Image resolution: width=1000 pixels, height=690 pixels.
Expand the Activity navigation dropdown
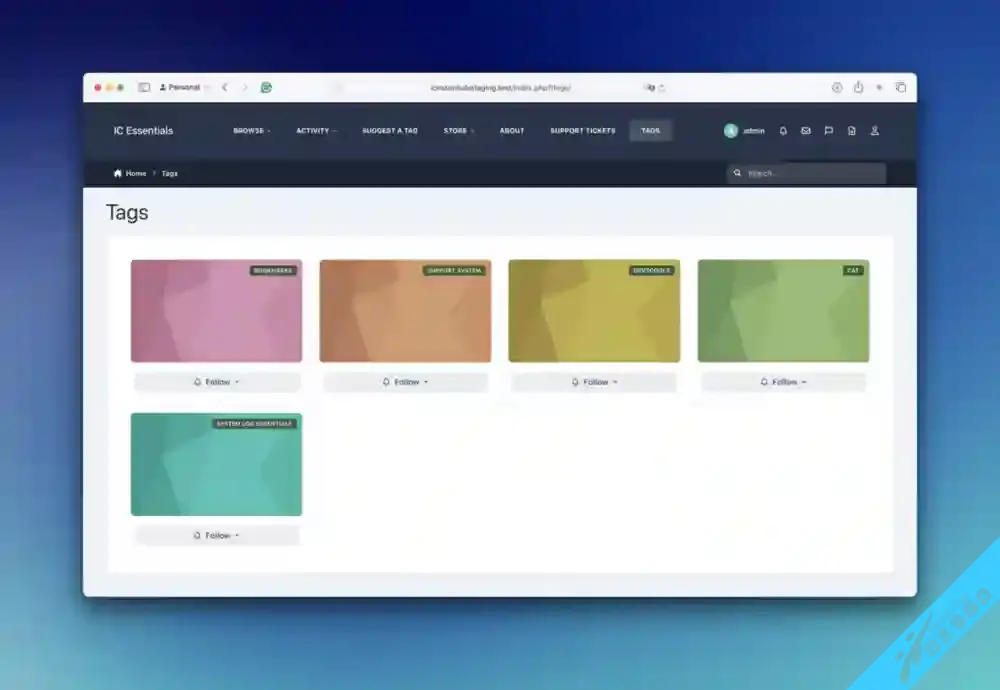point(316,131)
